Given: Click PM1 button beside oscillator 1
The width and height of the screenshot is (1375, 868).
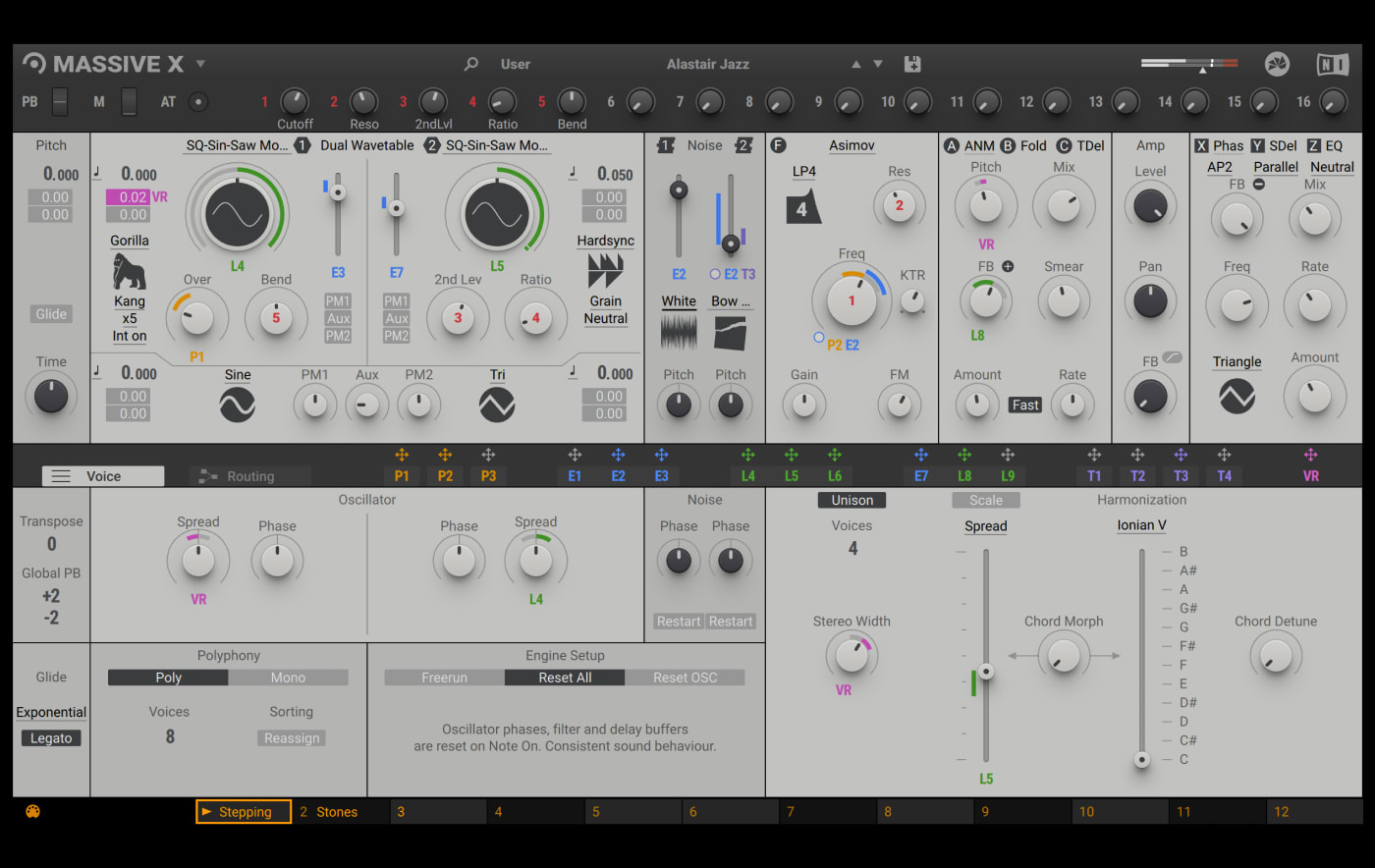Looking at the screenshot, I should [x=338, y=300].
